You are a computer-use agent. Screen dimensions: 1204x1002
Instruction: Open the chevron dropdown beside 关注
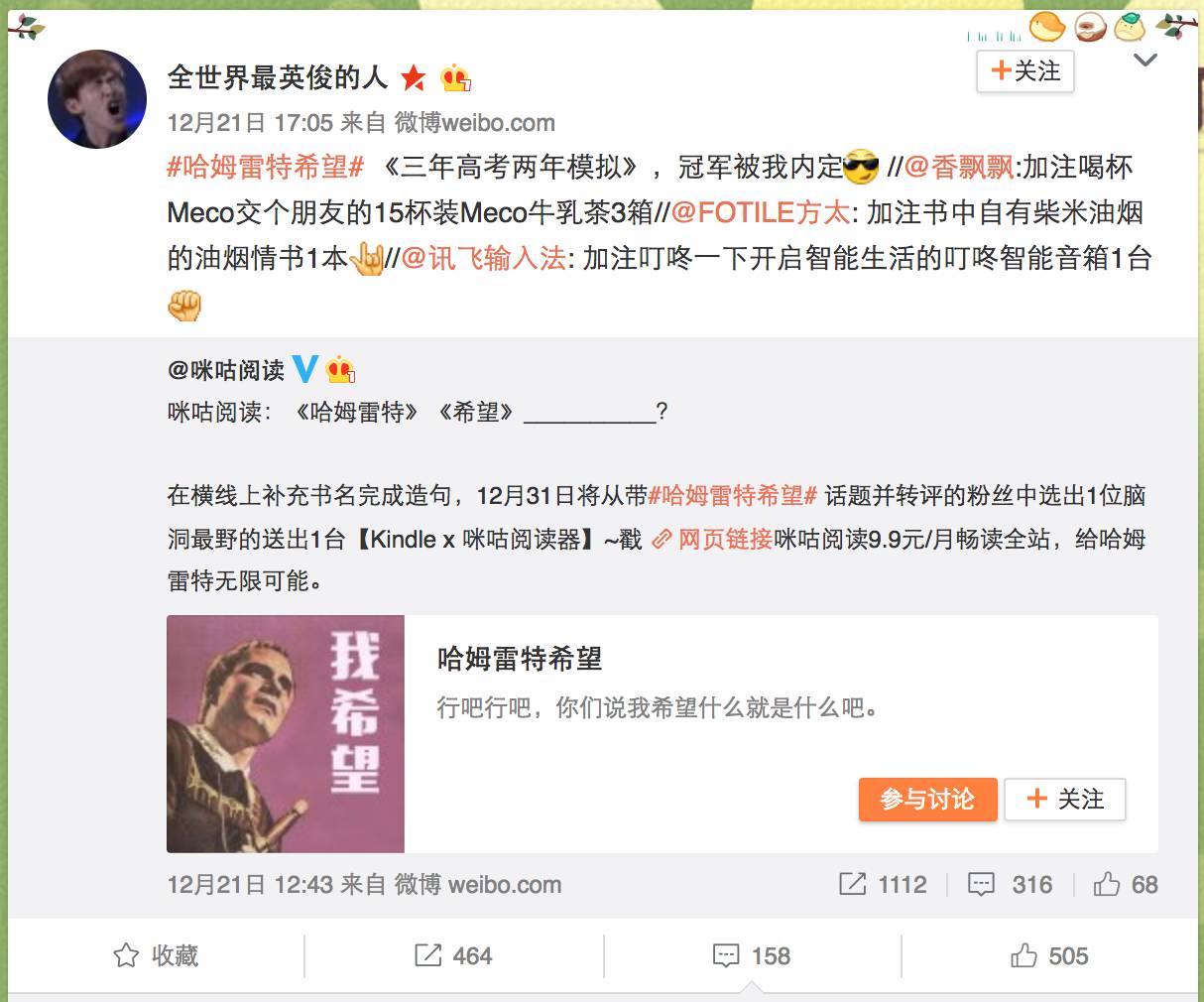click(x=1145, y=61)
